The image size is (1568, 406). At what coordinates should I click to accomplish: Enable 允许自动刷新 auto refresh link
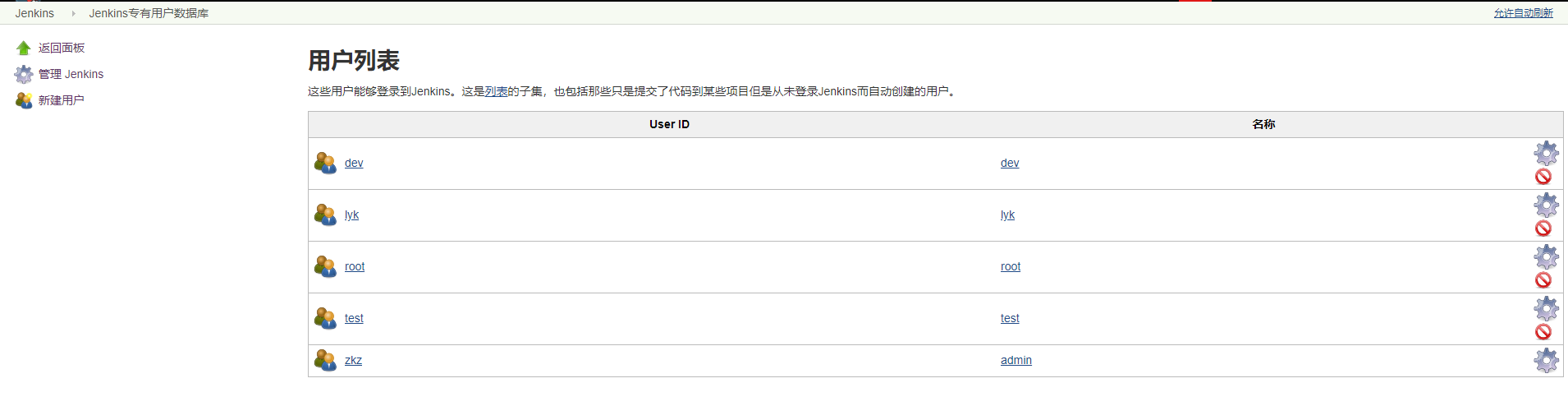click(1523, 13)
